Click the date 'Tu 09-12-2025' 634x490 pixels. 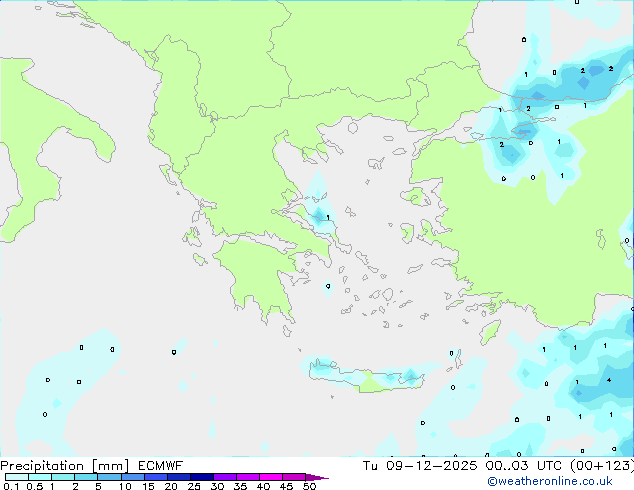click(420, 466)
